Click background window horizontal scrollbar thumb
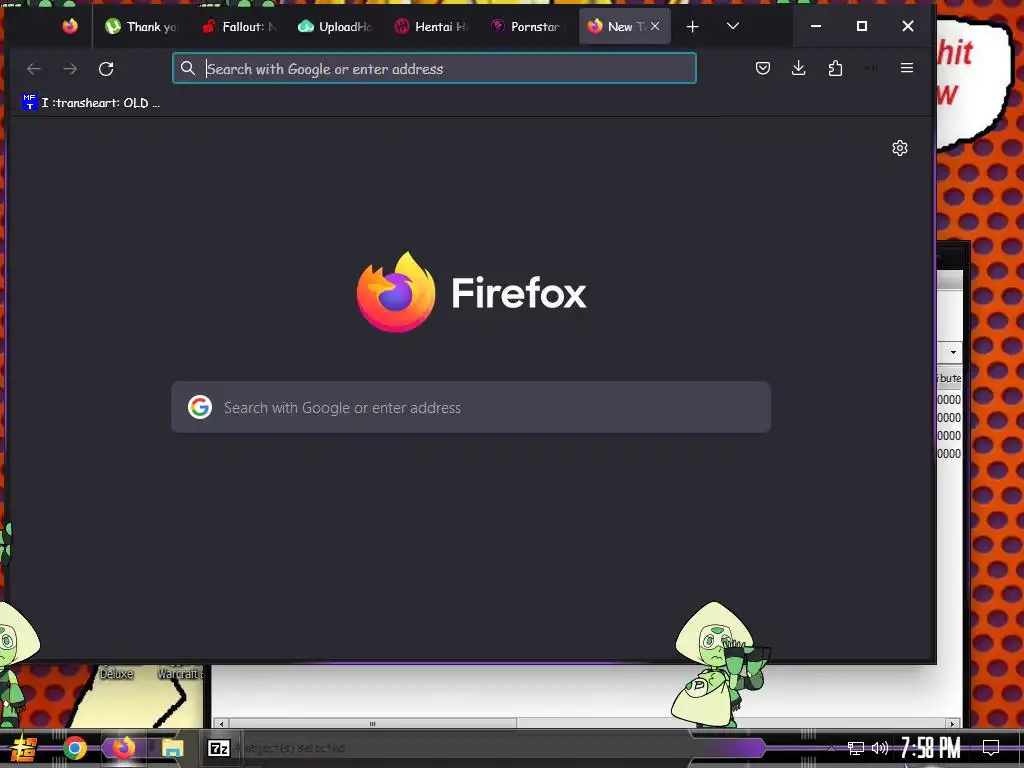1024x768 pixels. pyautogui.click(x=372, y=724)
